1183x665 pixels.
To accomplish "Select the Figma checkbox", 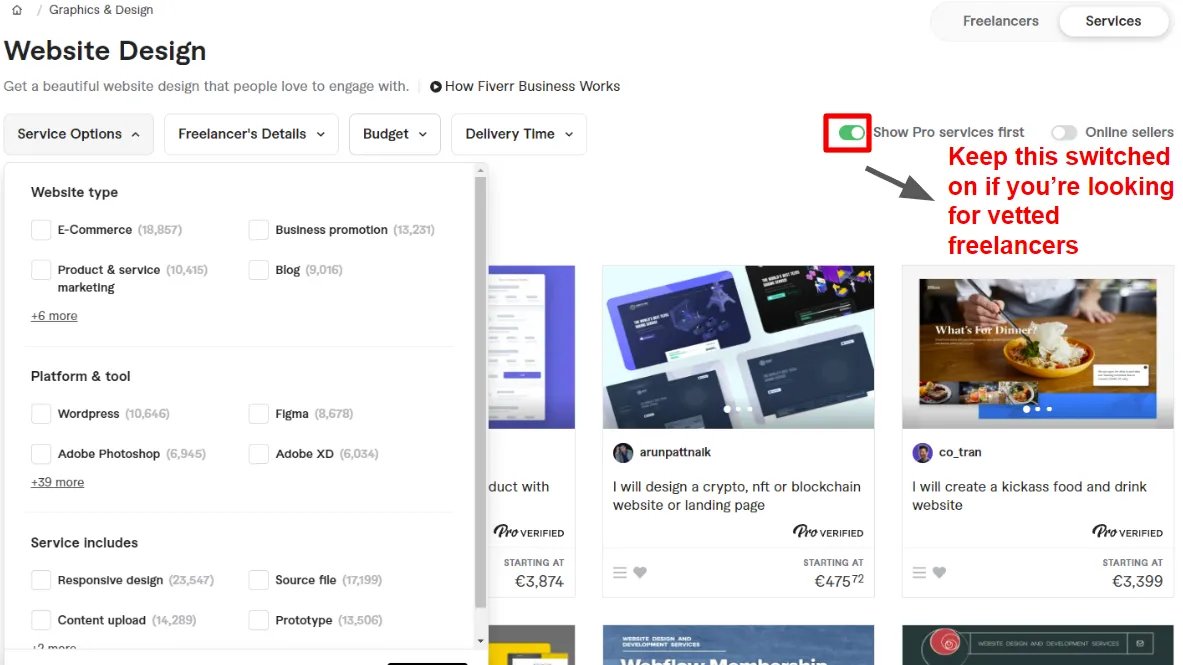I will pyautogui.click(x=258, y=414).
